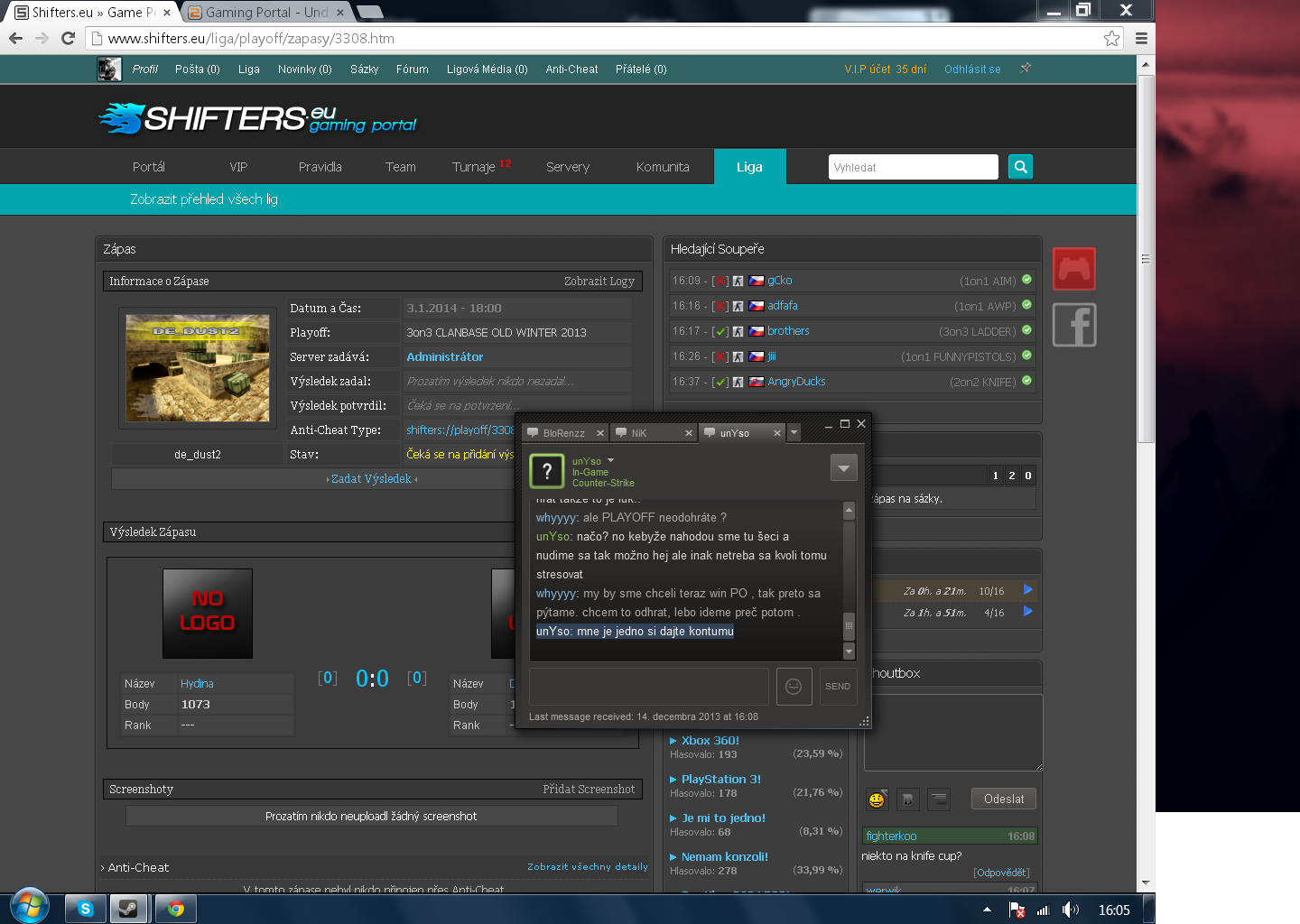Click Odhlásit se to log out
Viewport: 1300px width, 924px height.
tap(972, 69)
